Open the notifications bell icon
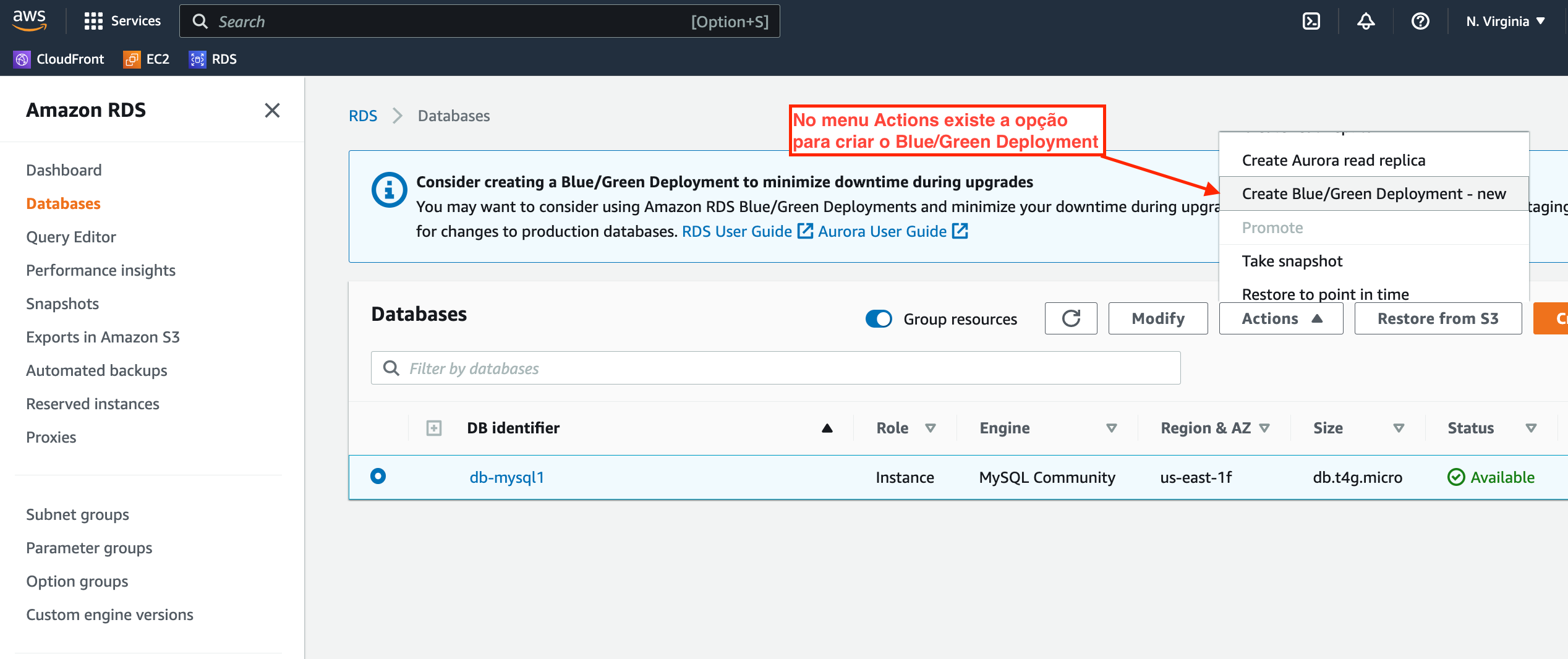Image resolution: width=1568 pixels, height=659 pixels. (1366, 21)
